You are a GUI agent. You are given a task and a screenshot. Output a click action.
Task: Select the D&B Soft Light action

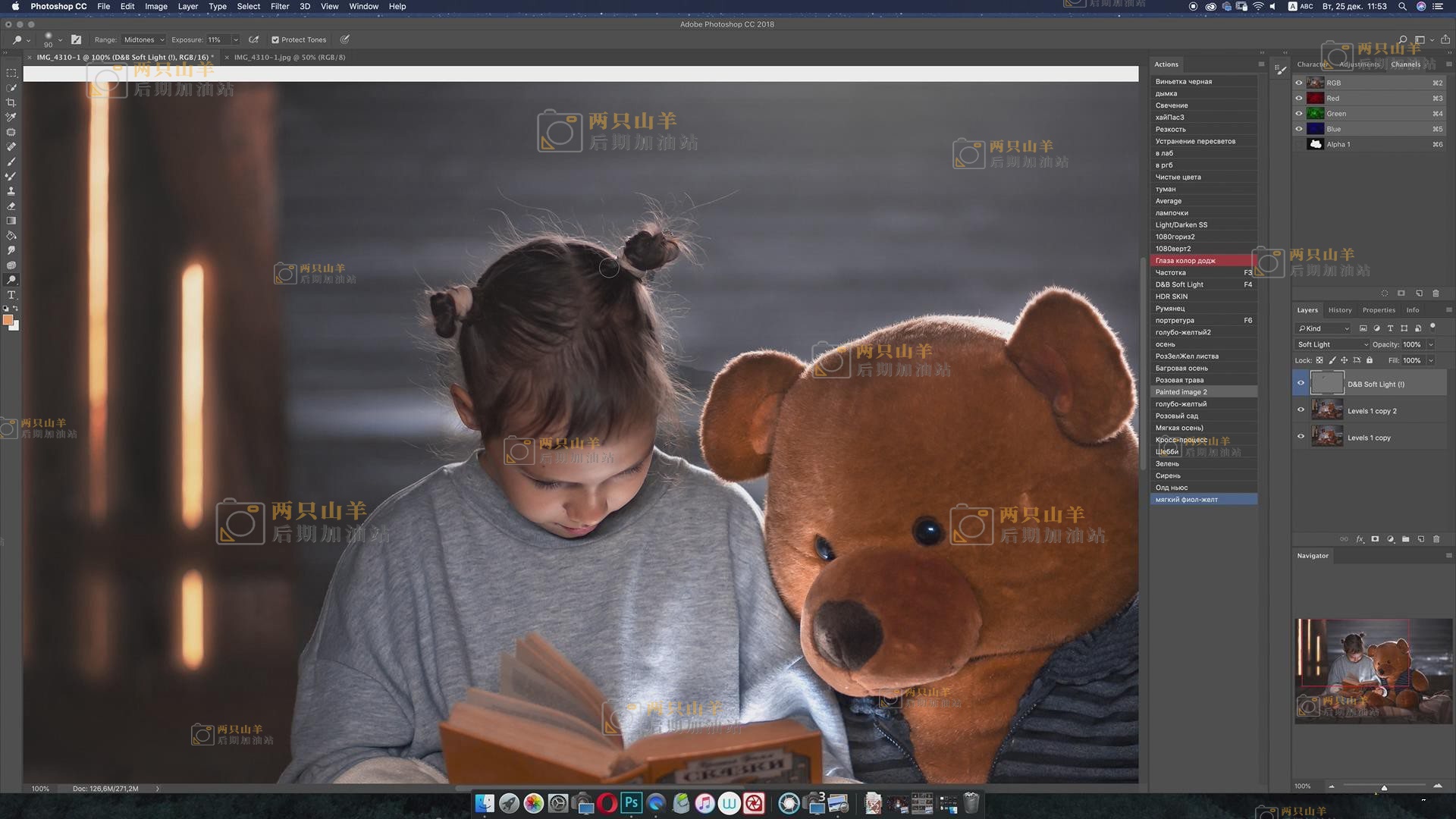[x=1179, y=284]
